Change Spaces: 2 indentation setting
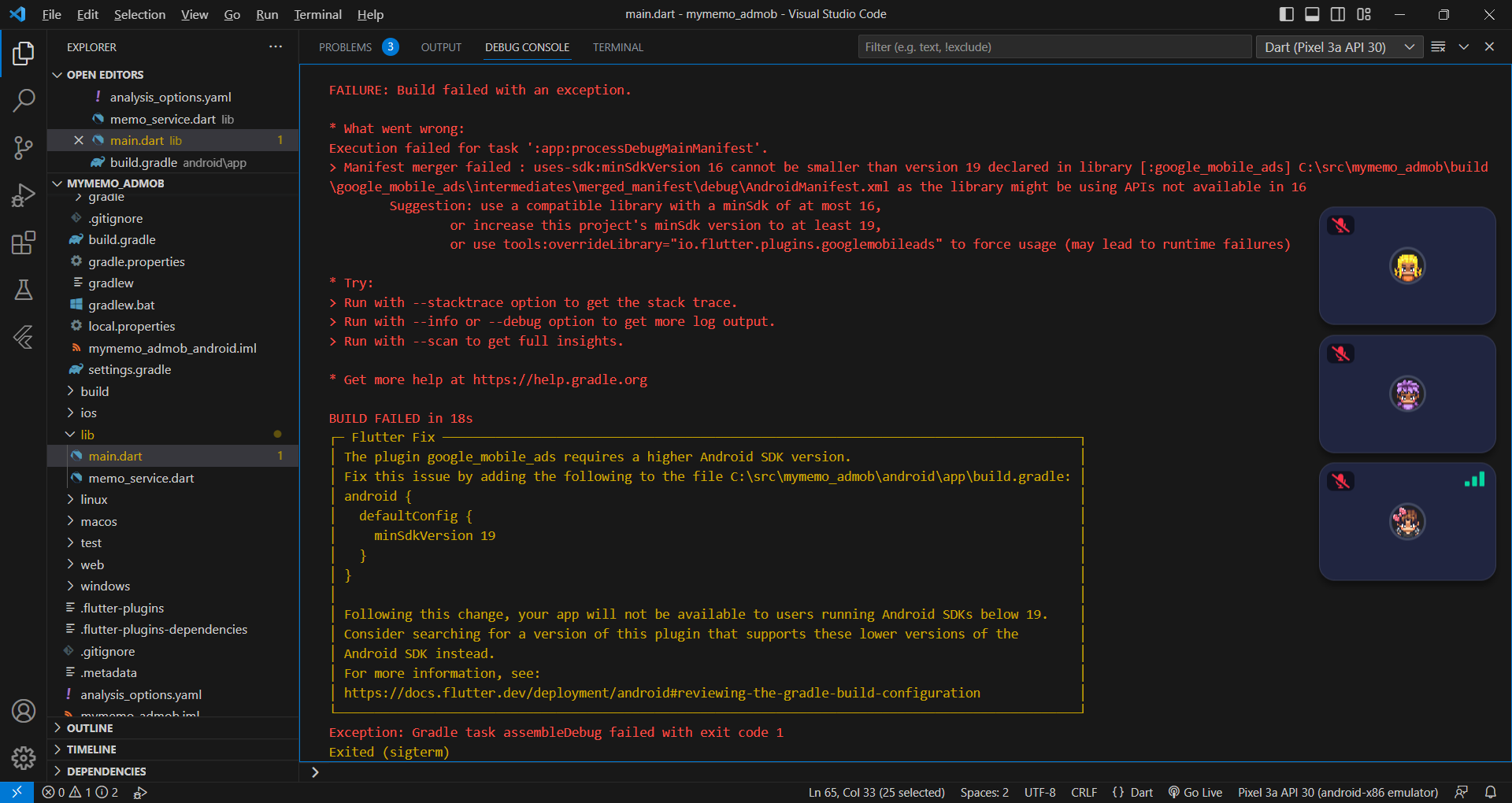The image size is (1512, 803). [x=984, y=793]
